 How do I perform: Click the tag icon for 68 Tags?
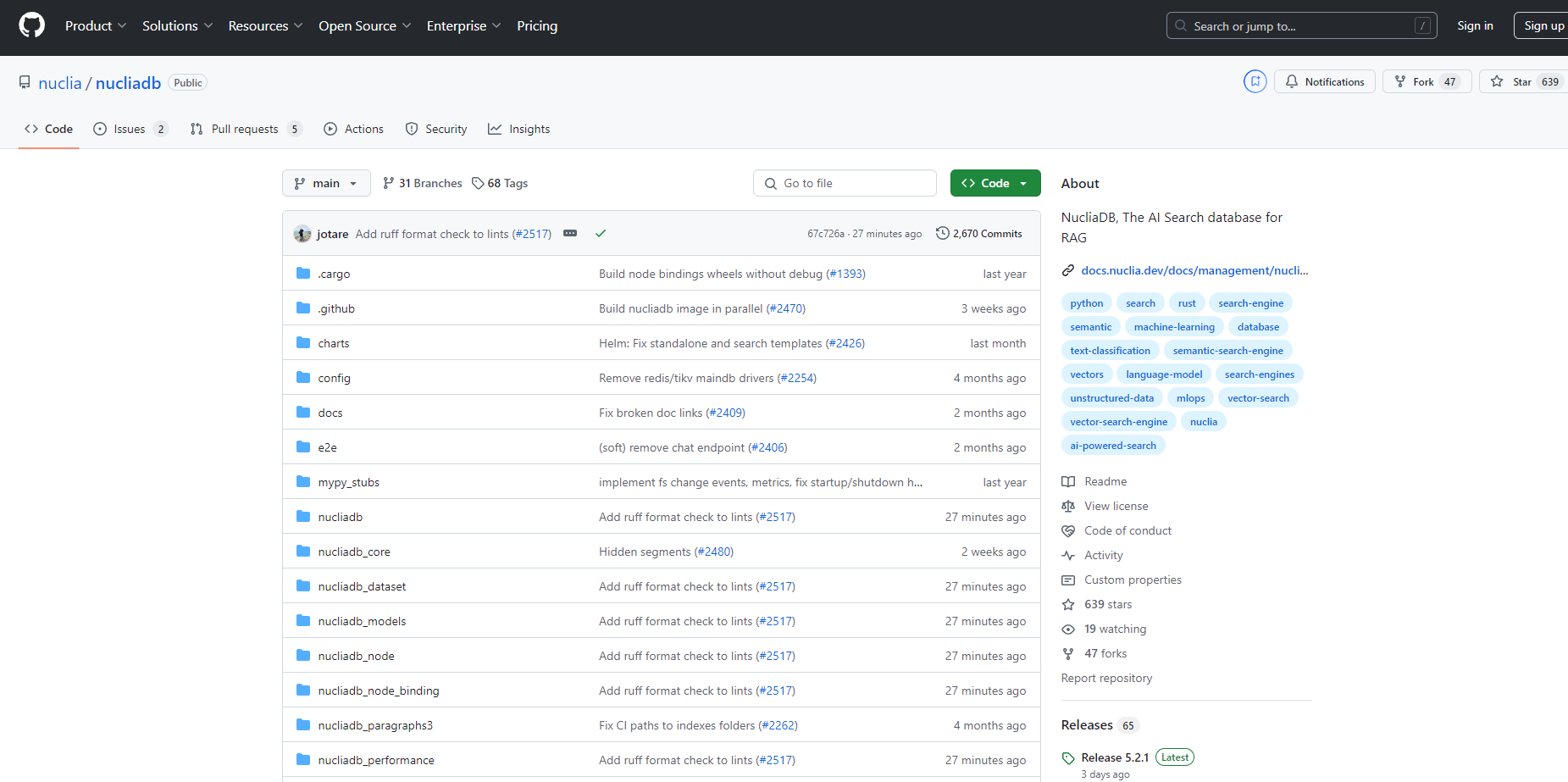click(x=478, y=183)
